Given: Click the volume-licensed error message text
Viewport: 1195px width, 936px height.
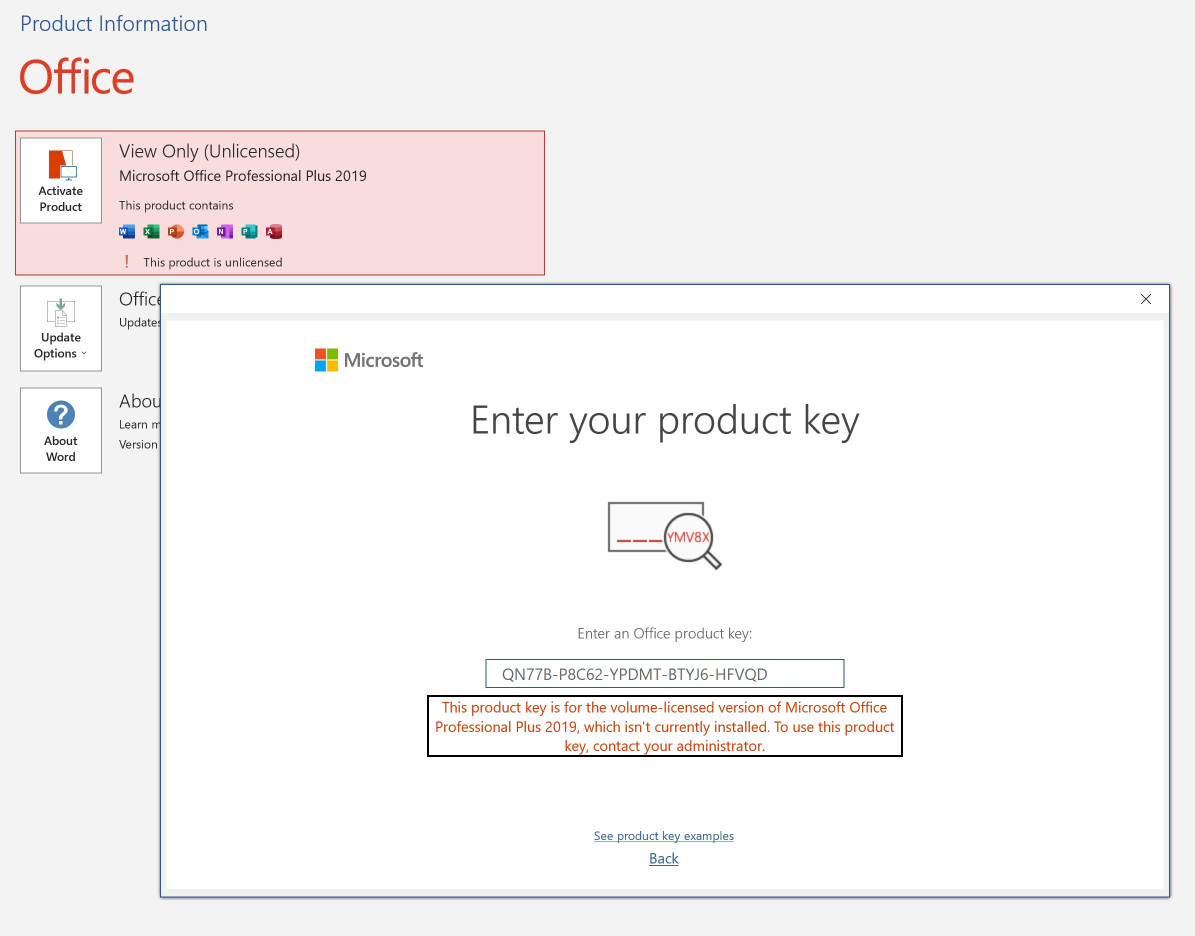Looking at the screenshot, I should point(665,726).
